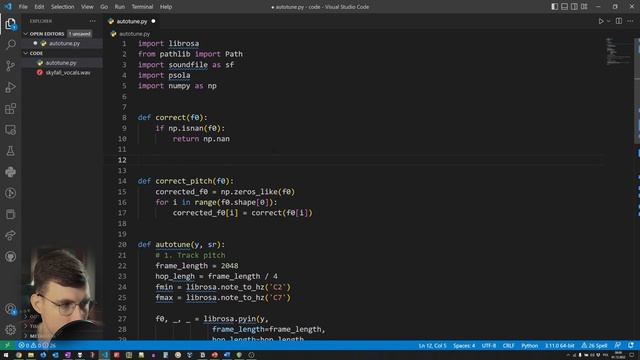The image size is (640, 360).
Task: Split the editor to the right
Action: pyautogui.click(x=619, y=21)
